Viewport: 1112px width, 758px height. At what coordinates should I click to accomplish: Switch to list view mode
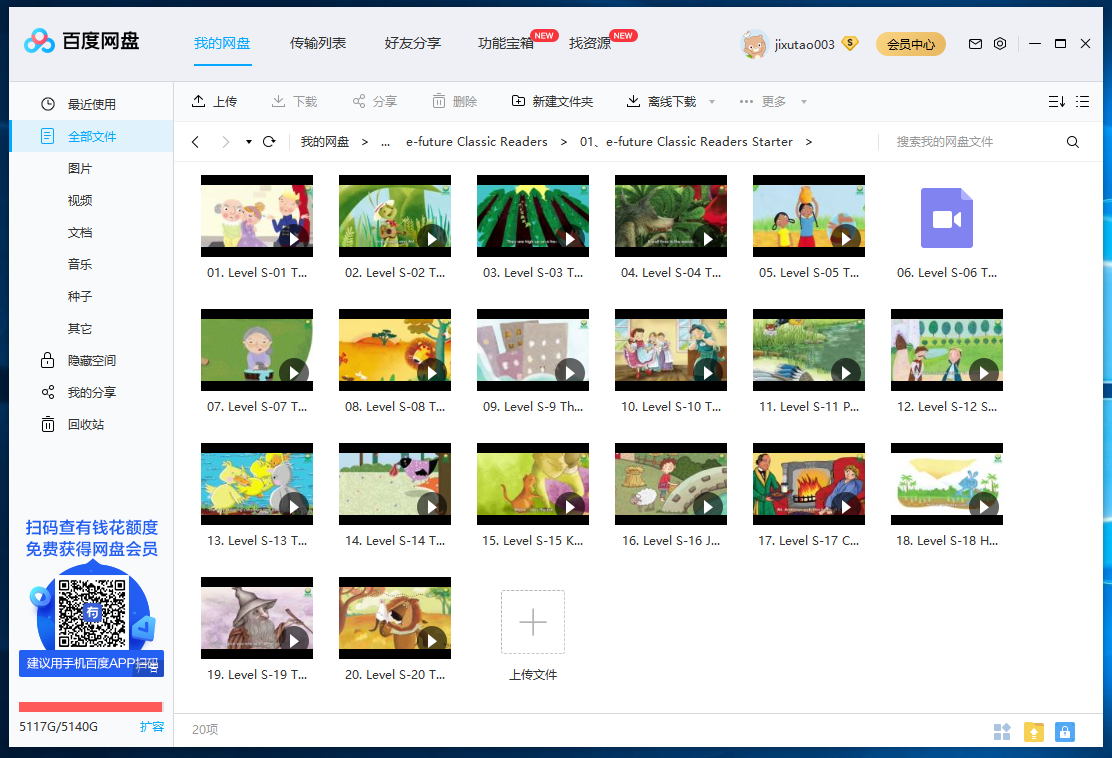pyautogui.click(x=1082, y=101)
